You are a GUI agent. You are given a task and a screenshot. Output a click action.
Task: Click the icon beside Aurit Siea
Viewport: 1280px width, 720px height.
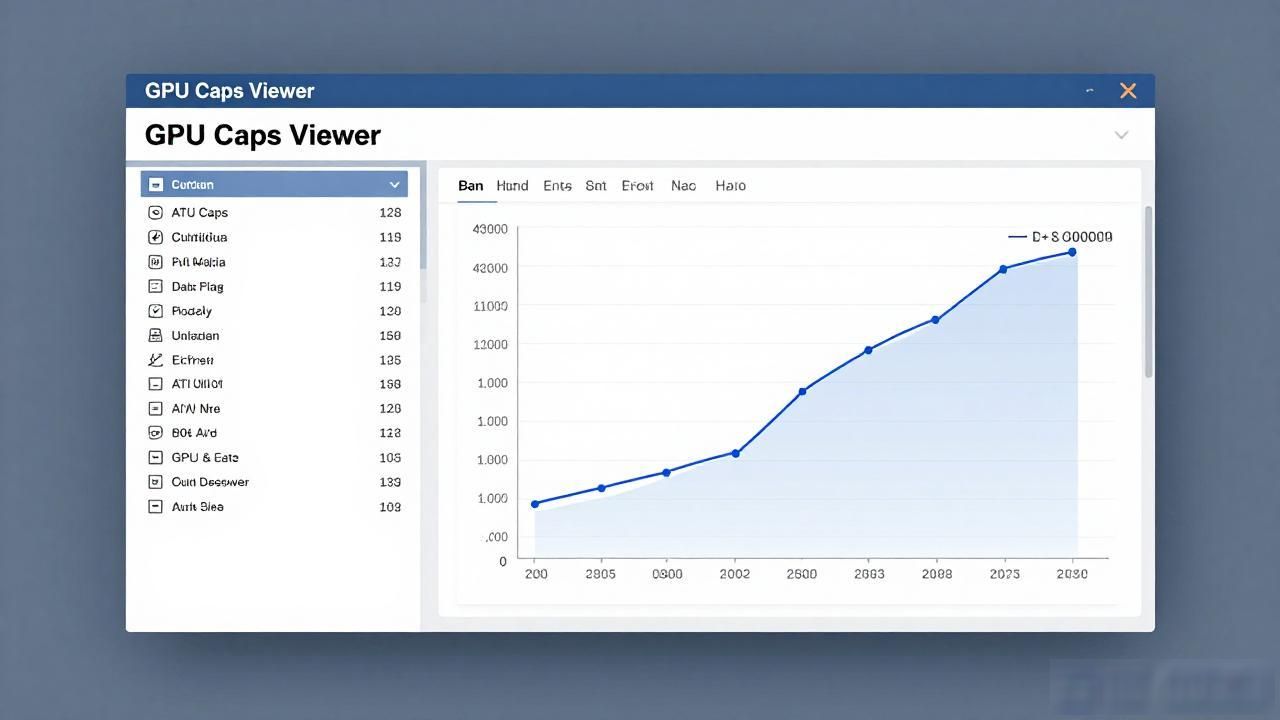click(155, 506)
